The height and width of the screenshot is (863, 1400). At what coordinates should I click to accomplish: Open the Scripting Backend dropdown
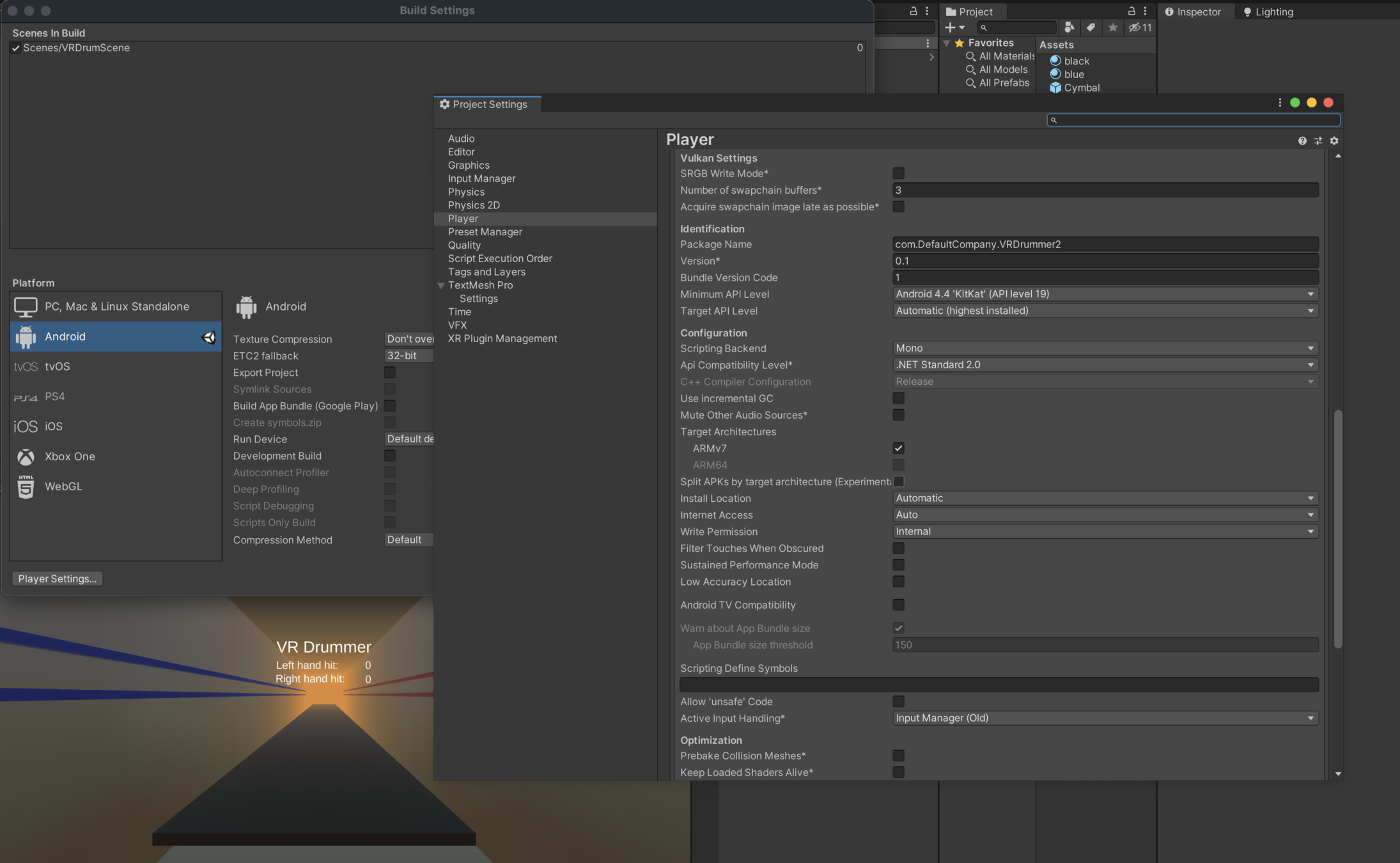coord(1105,348)
